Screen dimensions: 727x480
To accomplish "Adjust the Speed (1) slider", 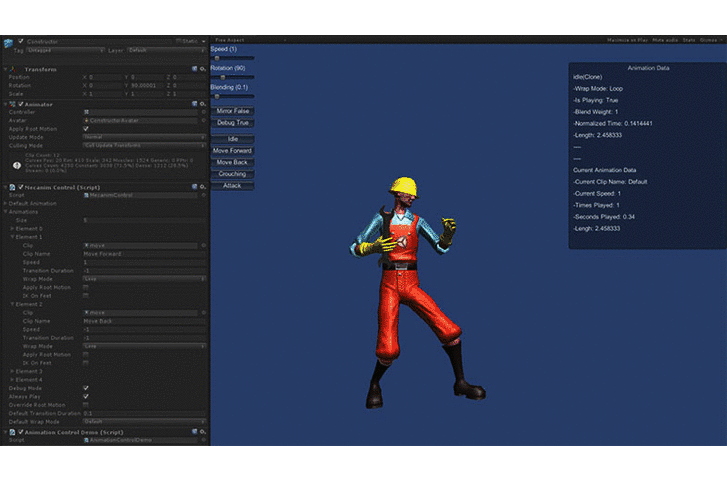I will tap(232, 58).
